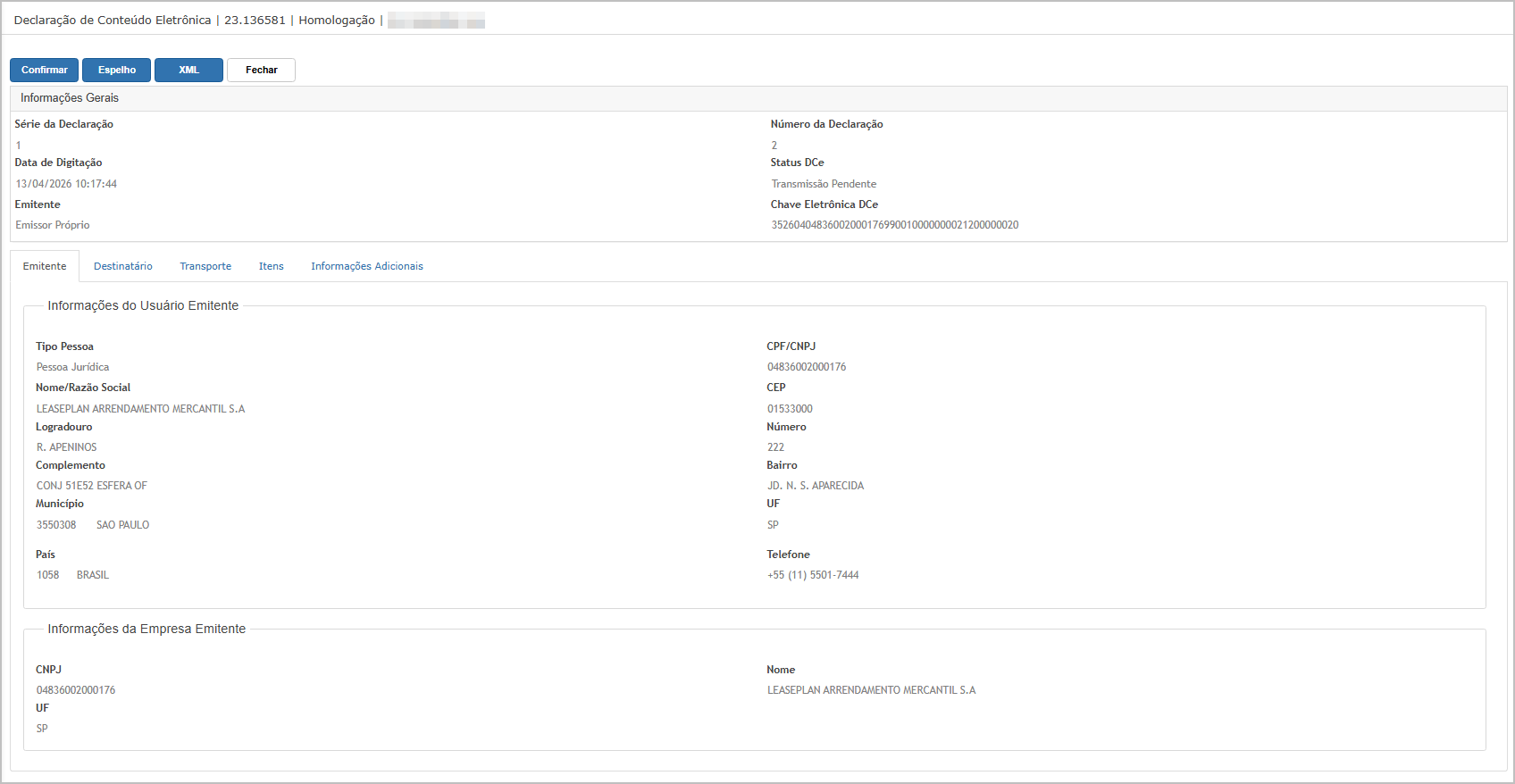Select the CNPJ value under Empresa Emitente
Viewport: 1515px width, 784px height.
(76, 690)
